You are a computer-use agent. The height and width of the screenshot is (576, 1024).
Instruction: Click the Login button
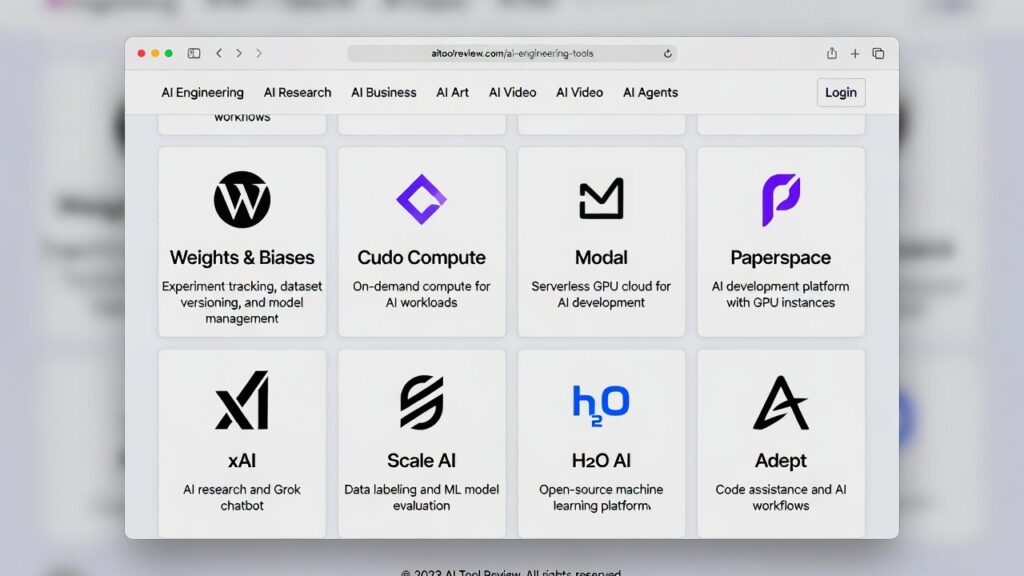point(840,93)
